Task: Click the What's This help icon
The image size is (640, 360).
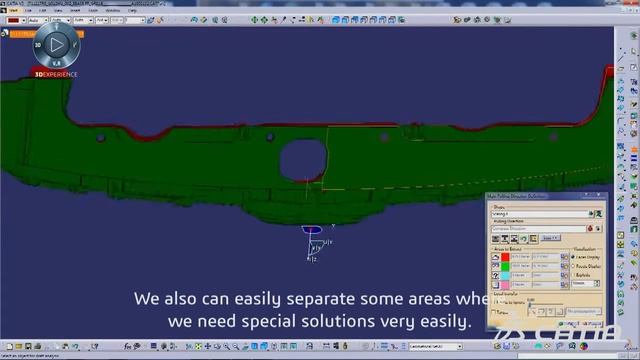Action: tap(95, 347)
